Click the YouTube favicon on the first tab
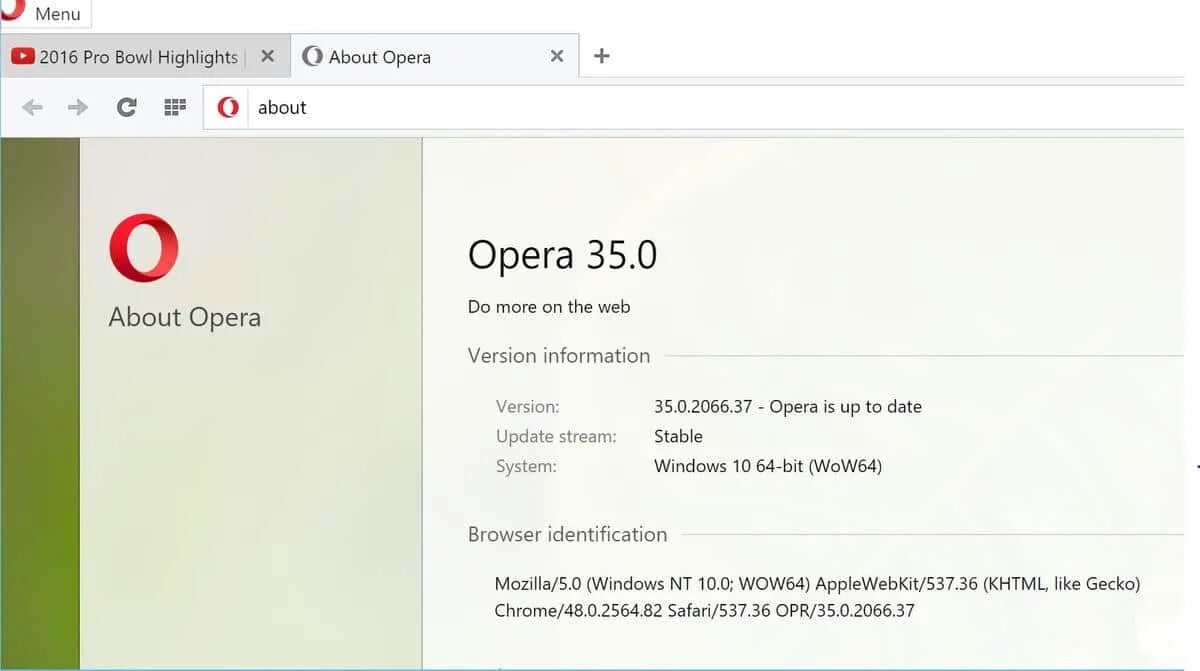 tap(22, 57)
